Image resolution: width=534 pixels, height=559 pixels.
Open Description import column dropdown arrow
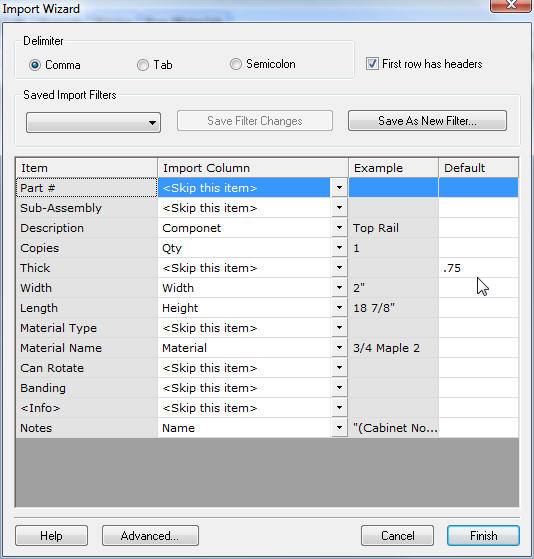point(339,227)
